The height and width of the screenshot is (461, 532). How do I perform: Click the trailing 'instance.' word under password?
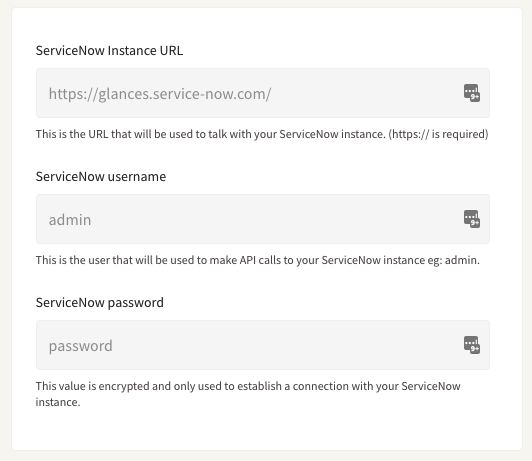(58, 402)
